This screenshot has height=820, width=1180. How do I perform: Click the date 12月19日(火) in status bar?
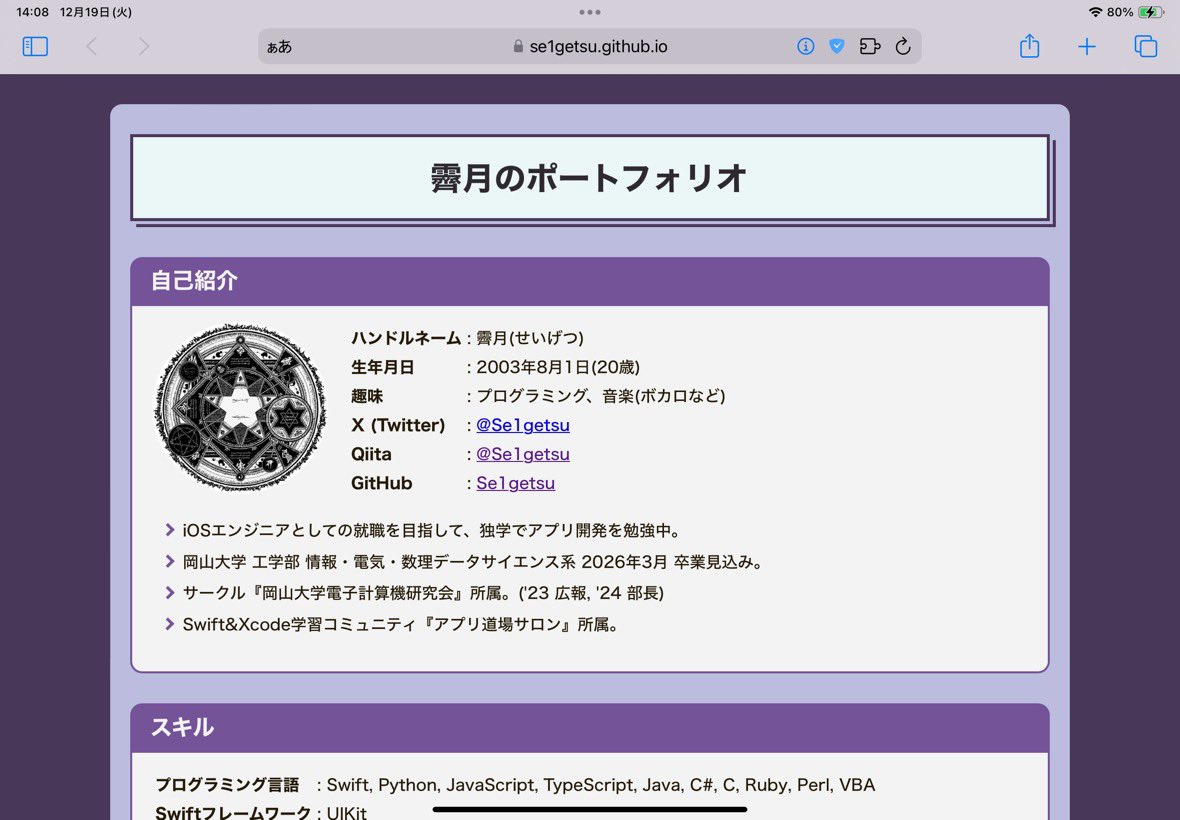tap(96, 12)
